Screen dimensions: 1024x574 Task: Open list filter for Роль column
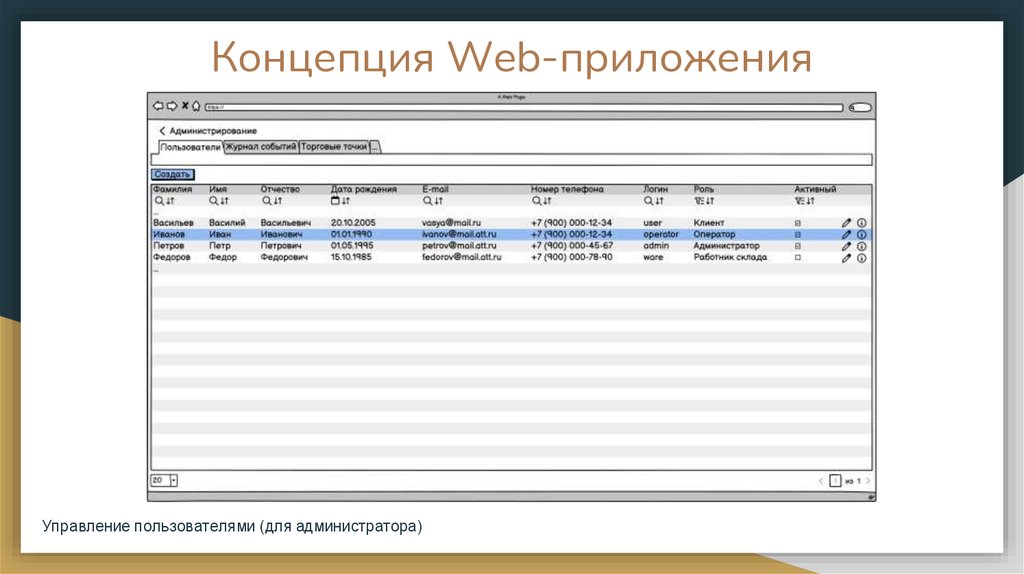tap(699, 201)
